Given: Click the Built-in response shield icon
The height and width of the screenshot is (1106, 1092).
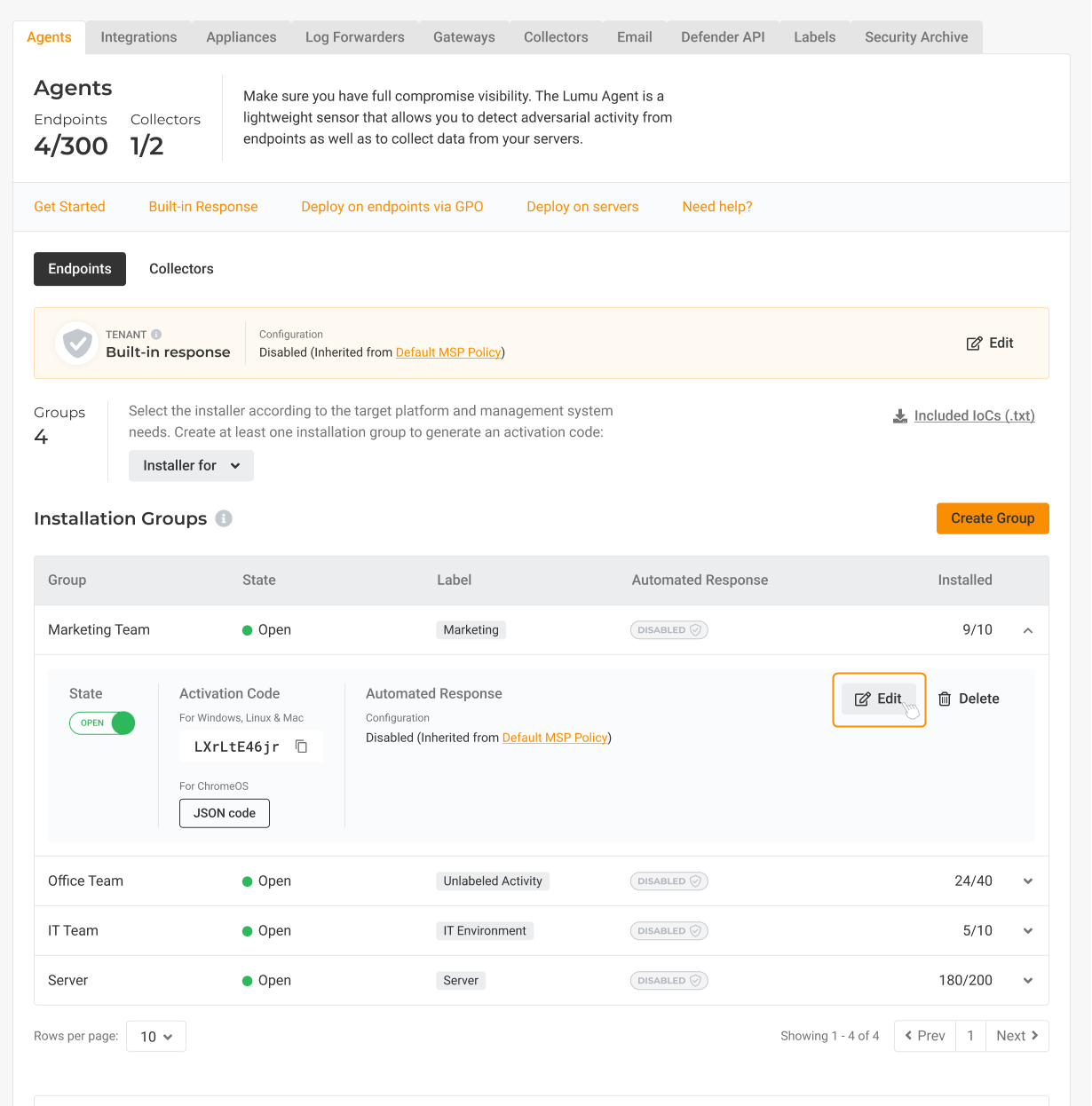Looking at the screenshot, I should pyautogui.click(x=77, y=343).
